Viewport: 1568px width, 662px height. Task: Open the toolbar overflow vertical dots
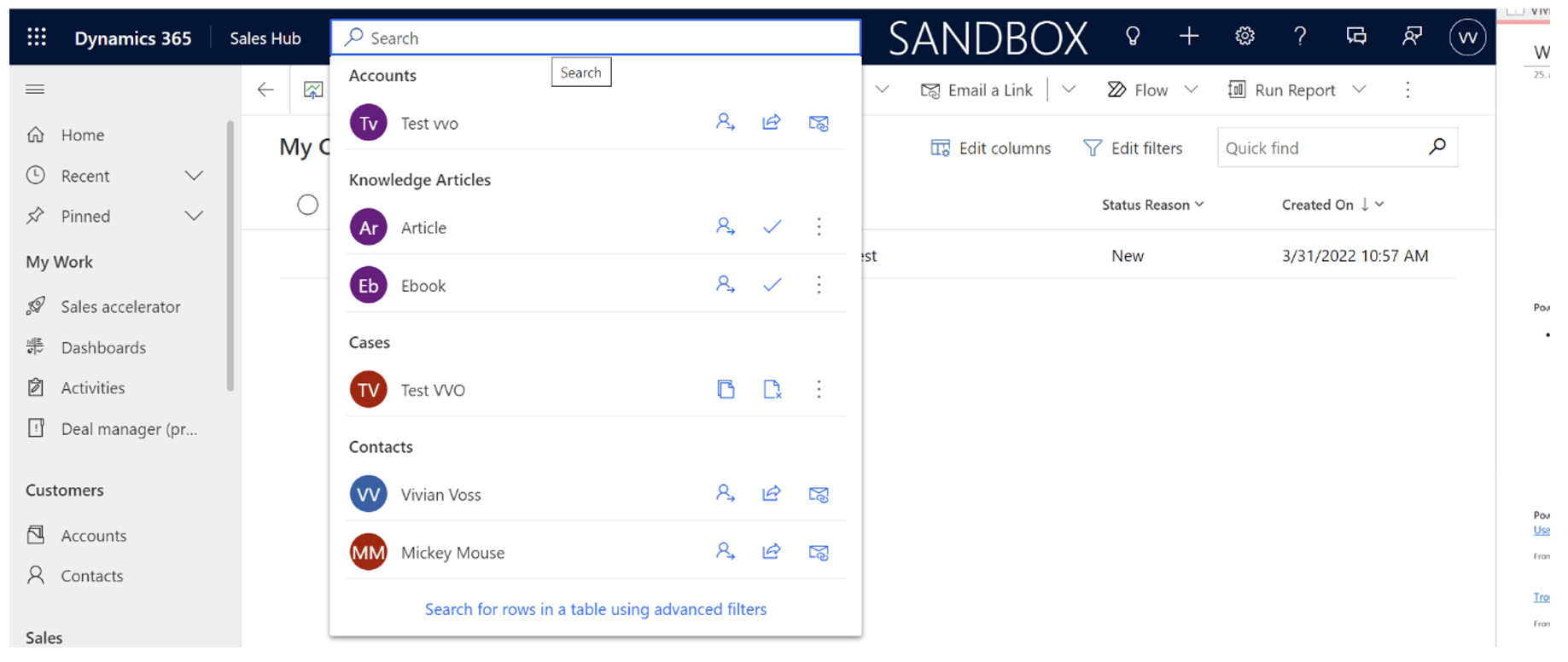[x=1408, y=90]
